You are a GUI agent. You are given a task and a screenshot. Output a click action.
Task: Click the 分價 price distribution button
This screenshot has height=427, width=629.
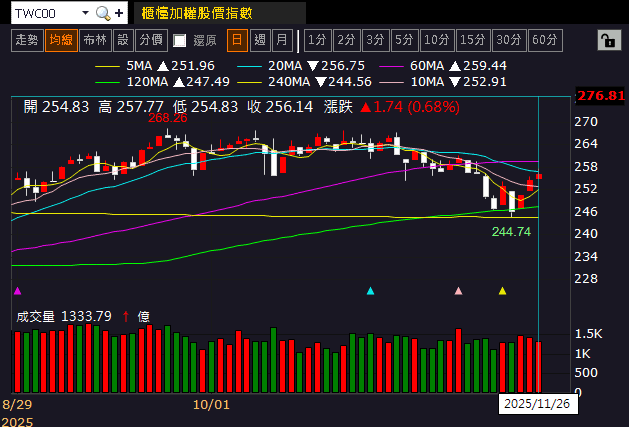coord(150,40)
